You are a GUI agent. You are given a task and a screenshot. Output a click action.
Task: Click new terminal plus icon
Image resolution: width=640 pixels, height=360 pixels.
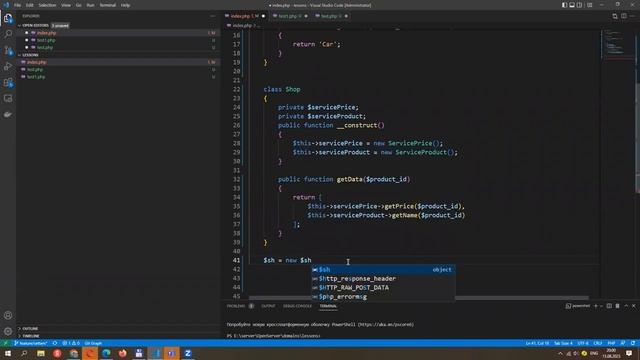point(596,306)
